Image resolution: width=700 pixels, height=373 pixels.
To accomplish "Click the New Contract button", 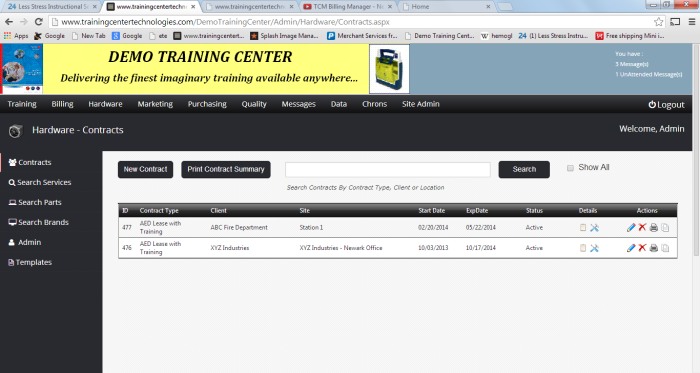I will 146,170.
